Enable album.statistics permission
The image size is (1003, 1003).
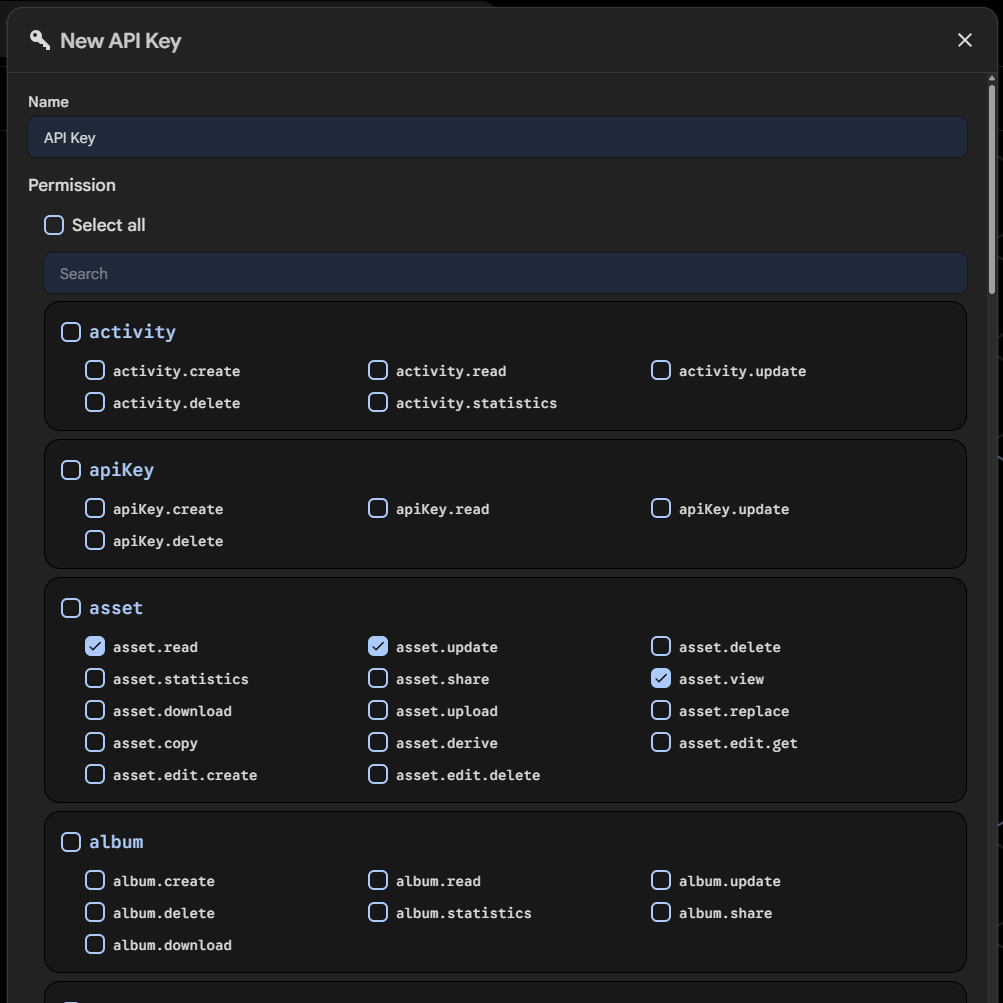click(378, 913)
